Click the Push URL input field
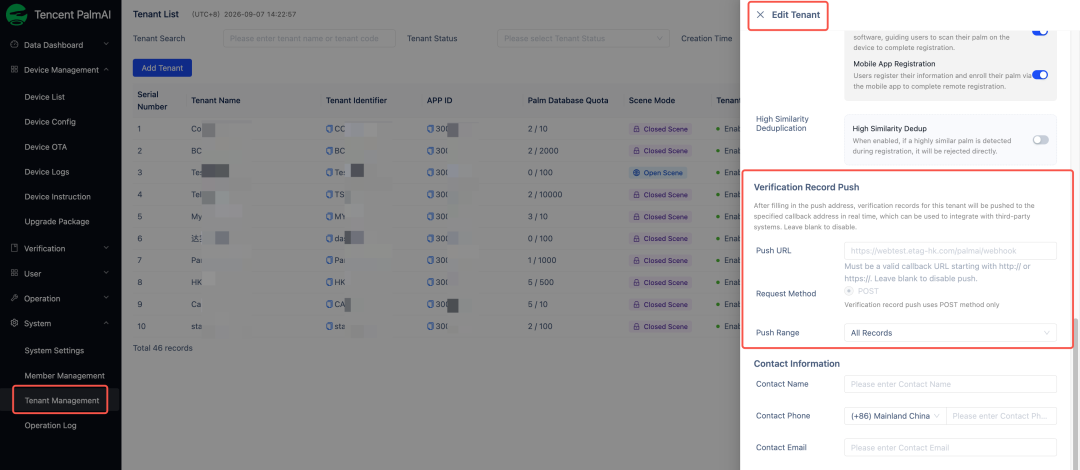 tap(950, 251)
